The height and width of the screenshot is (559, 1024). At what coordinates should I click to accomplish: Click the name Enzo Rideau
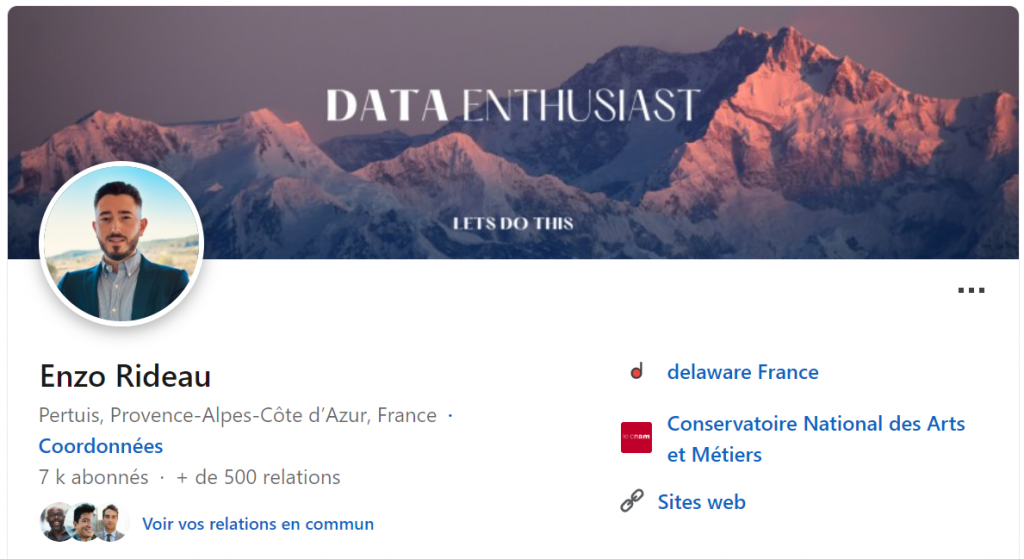point(125,377)
